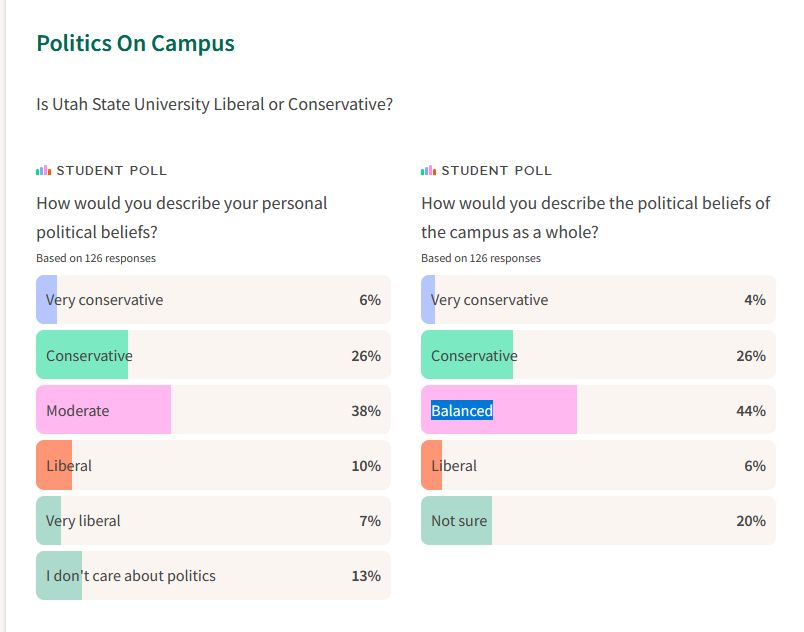
Task: Click the Very conservative 4% campus bar
Action: (598, 300)
